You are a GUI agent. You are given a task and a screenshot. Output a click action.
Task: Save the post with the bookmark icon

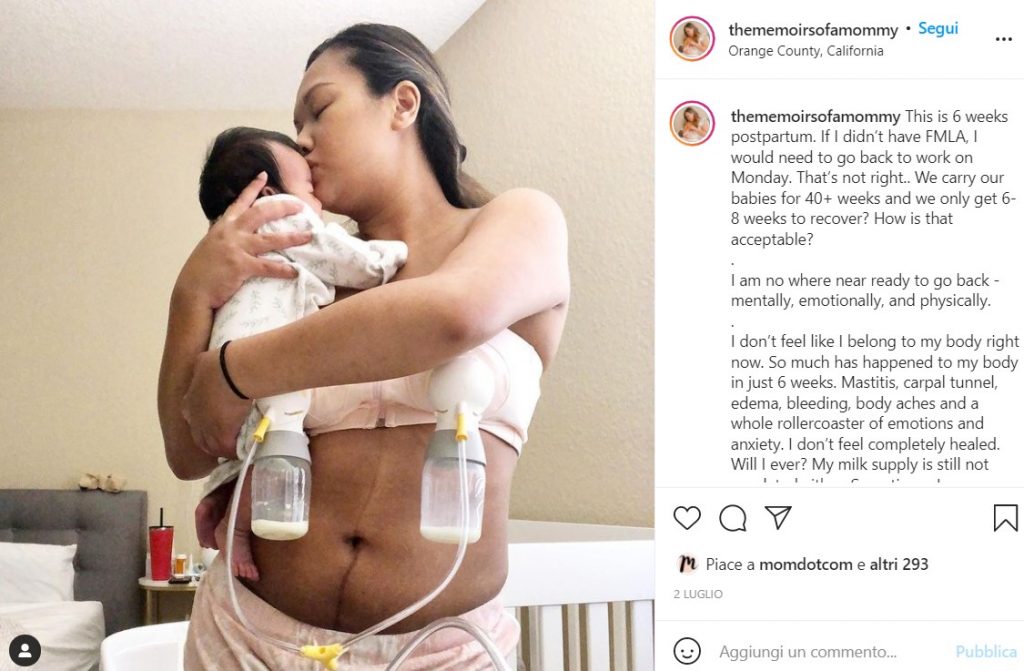coord(1005,517)
